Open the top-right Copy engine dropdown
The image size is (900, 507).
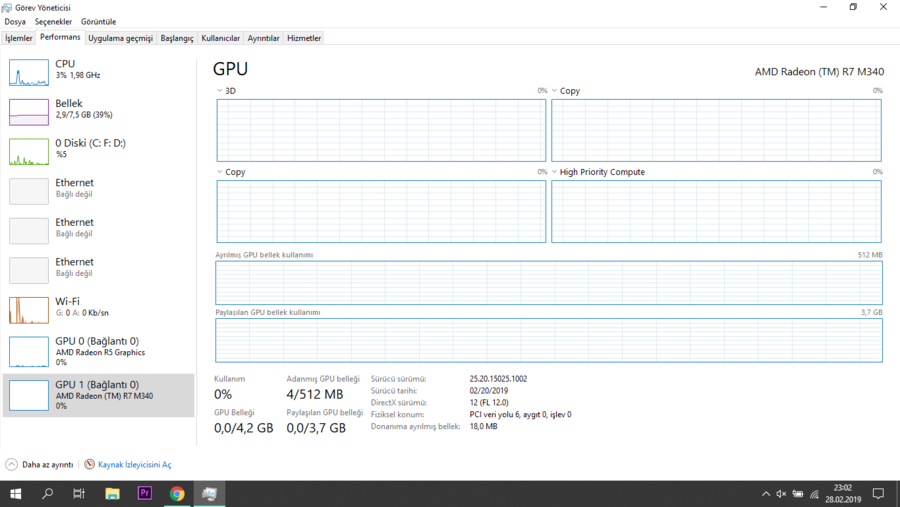554,91
